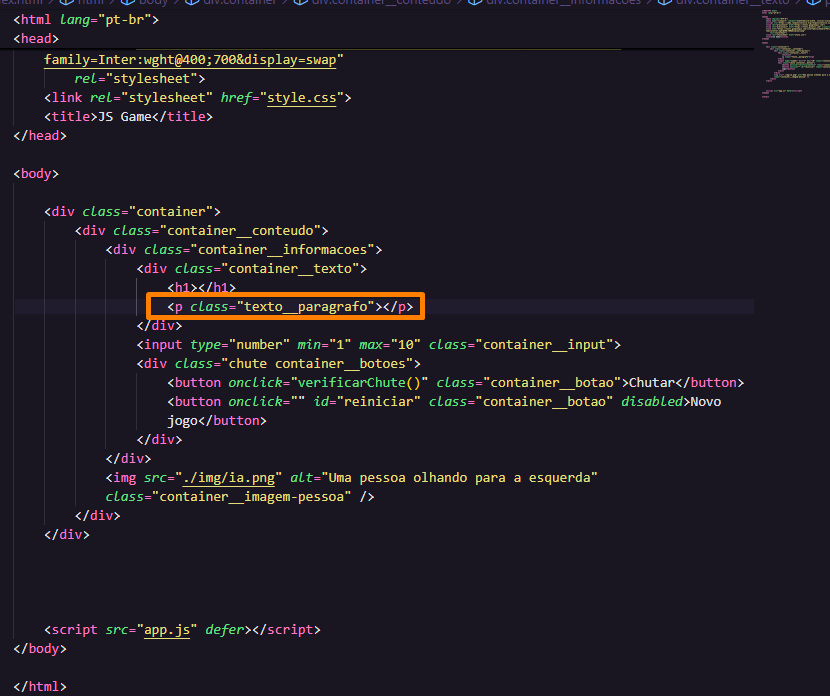Place cursor in the title text "JS Game"

coord(124,116)
